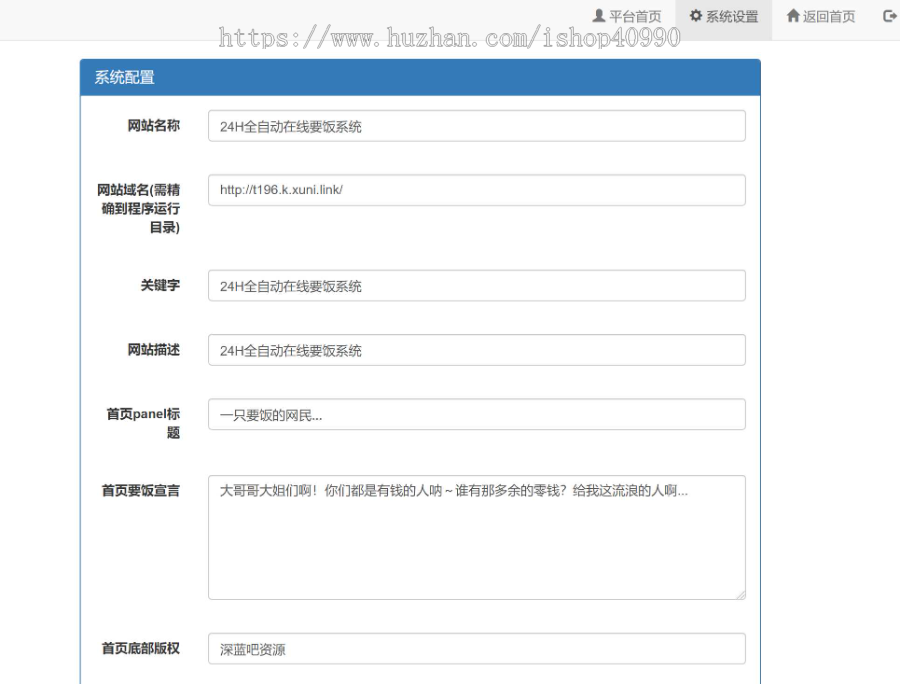Click the 网站域名(需精确到程序运行目录) label
Image resolution: width=900 pixels, height=684 pixels.
(138, 208)
